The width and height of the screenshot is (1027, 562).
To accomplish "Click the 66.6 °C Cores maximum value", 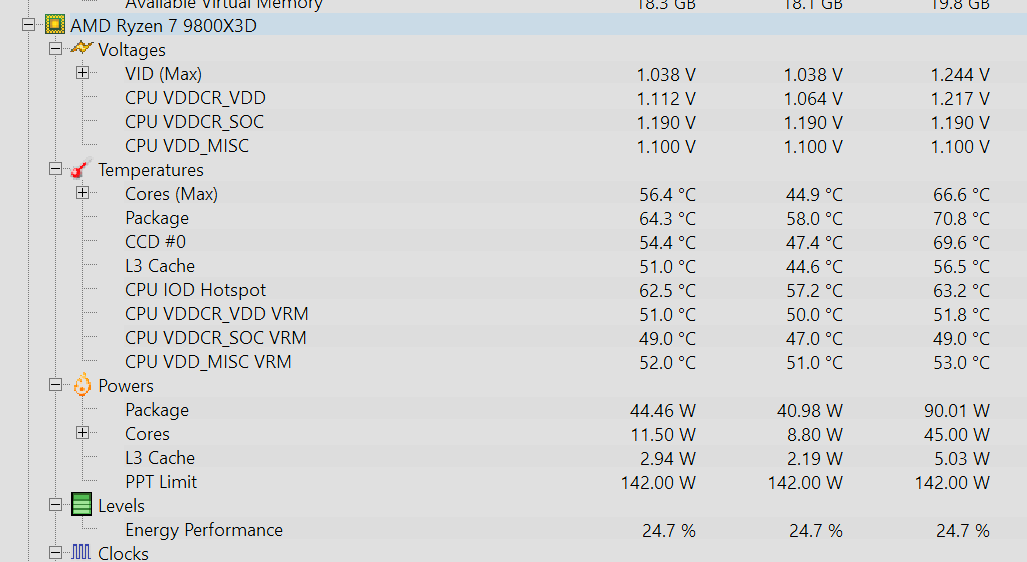I will coord(962,195).
